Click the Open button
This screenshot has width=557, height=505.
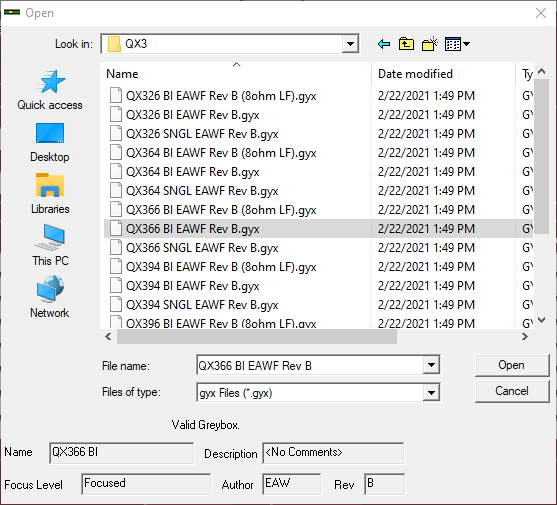click(x=512, y=365)
